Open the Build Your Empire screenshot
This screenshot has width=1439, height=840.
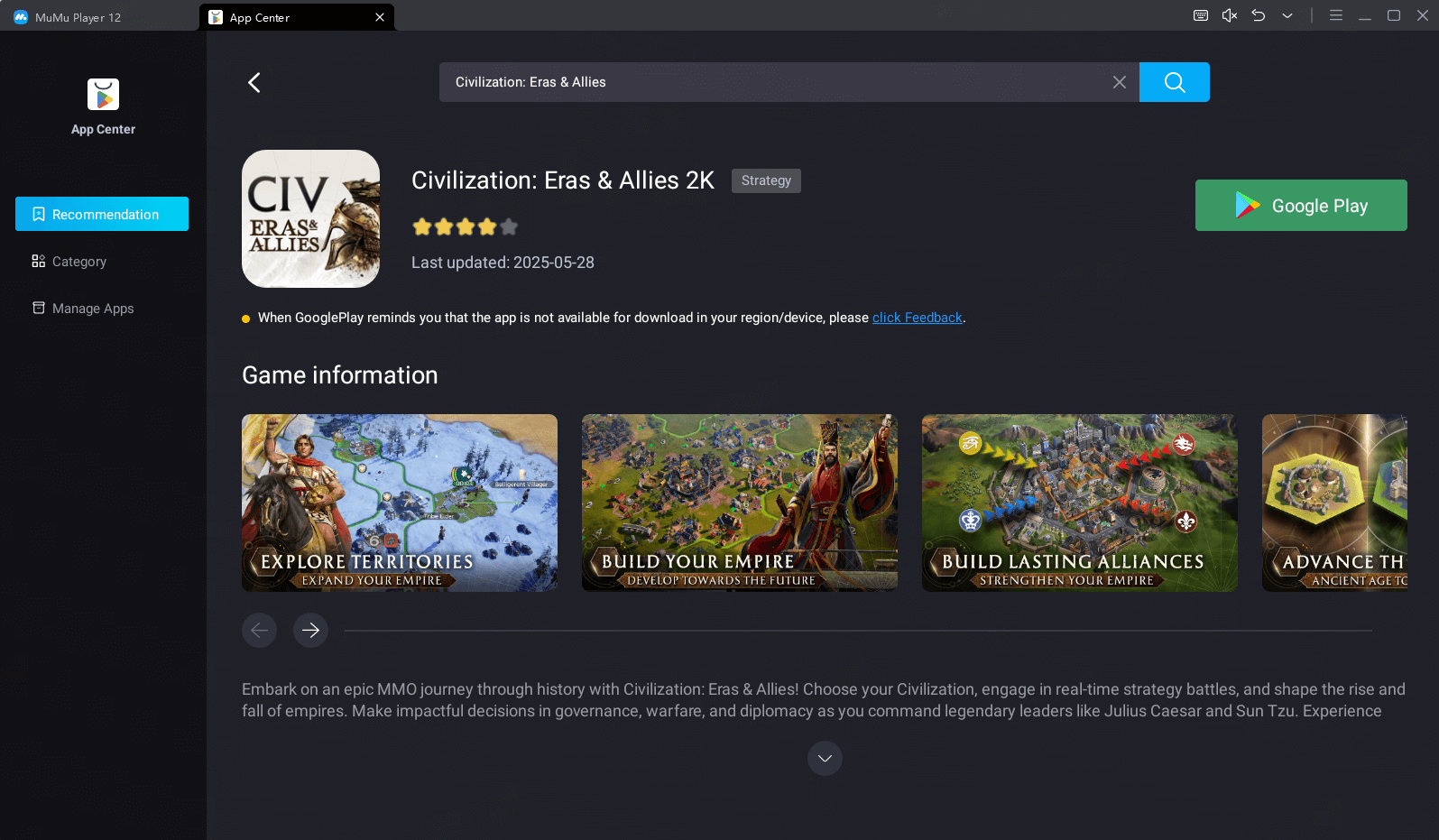(740, 503)
